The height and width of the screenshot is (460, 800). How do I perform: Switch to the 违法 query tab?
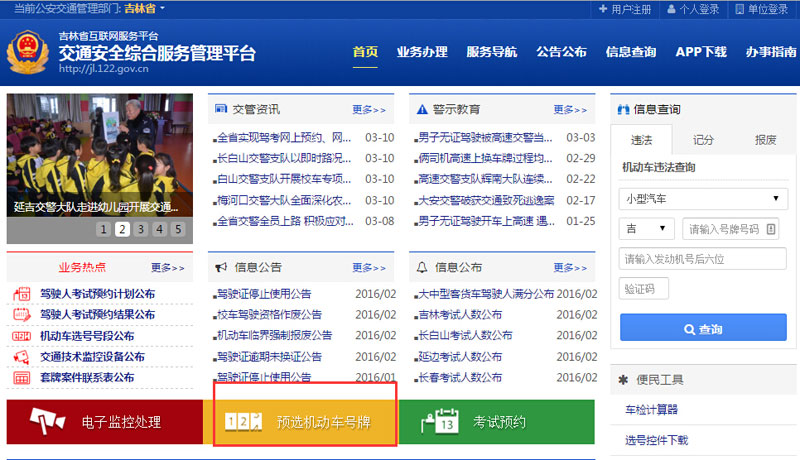(x=641, y=140)
